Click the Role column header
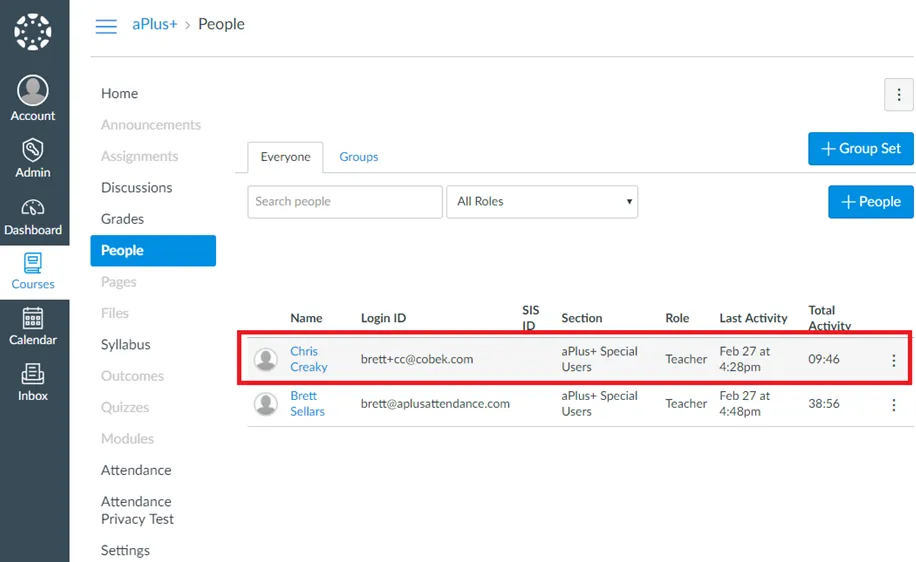916x562 pixels. [x=677, y=318]
